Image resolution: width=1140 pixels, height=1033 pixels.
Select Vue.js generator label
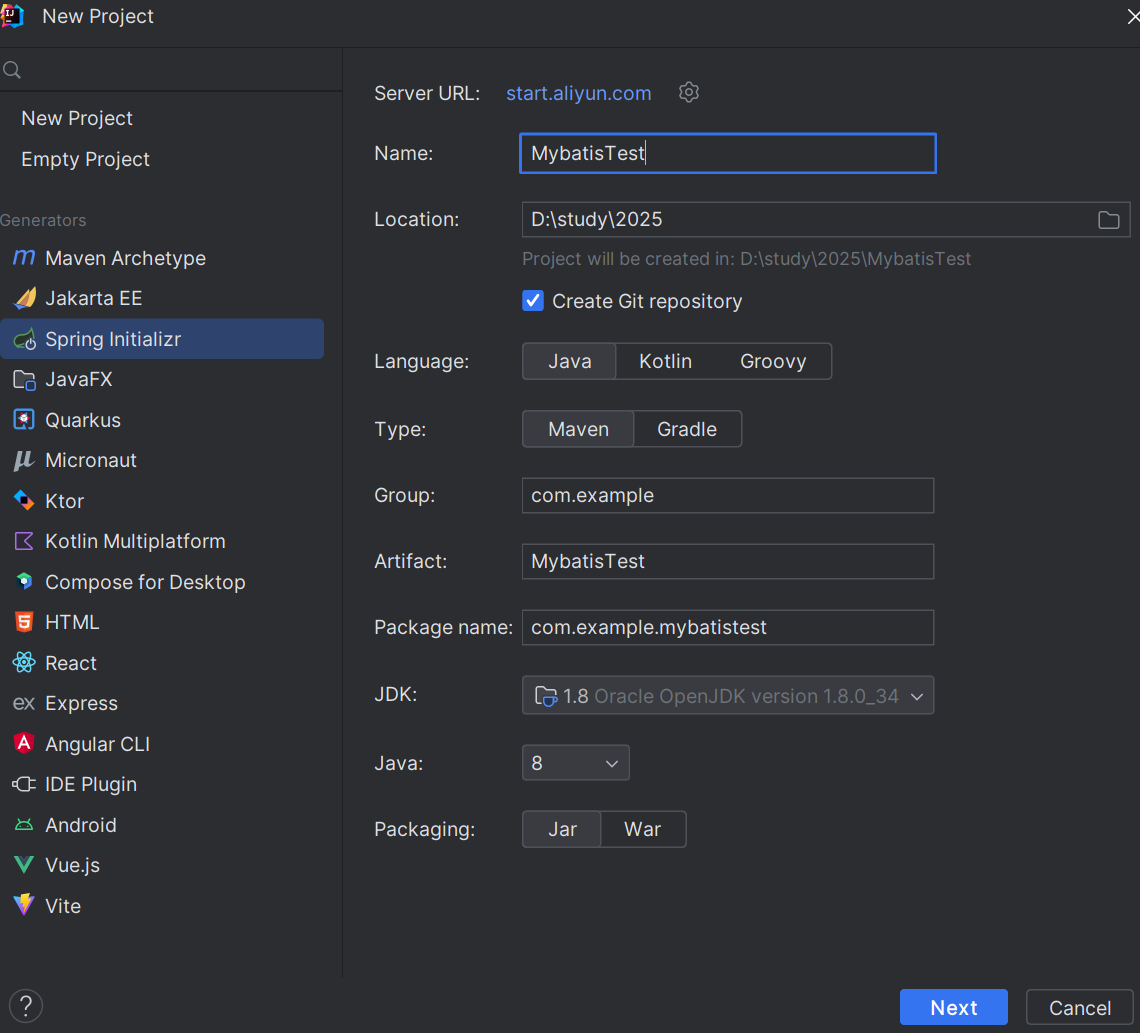pyautogui.click(x=73, y=865)
